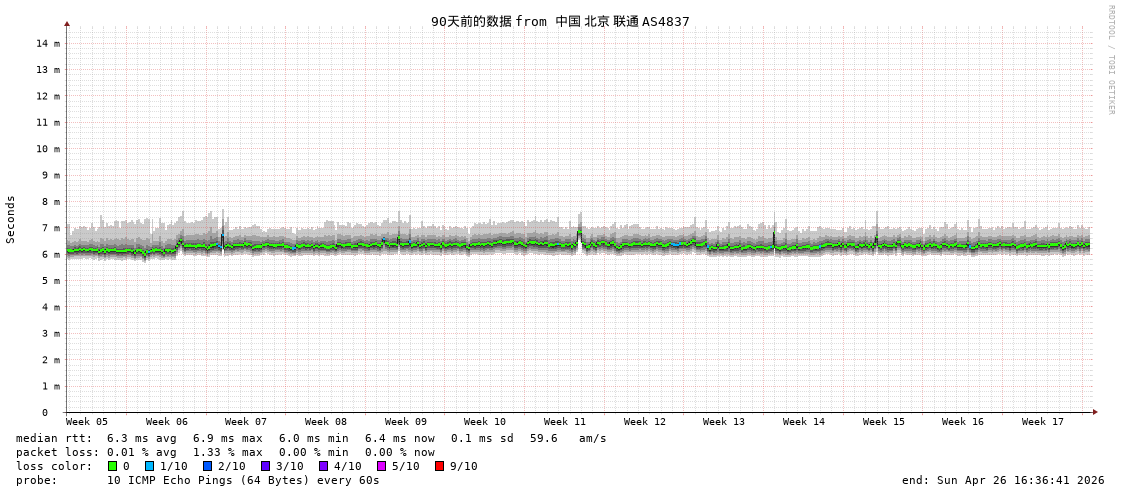Pick the blue 2/10 loss color swatch
Viewport: 1121px width, 494px height.
[x=207, y=466]
